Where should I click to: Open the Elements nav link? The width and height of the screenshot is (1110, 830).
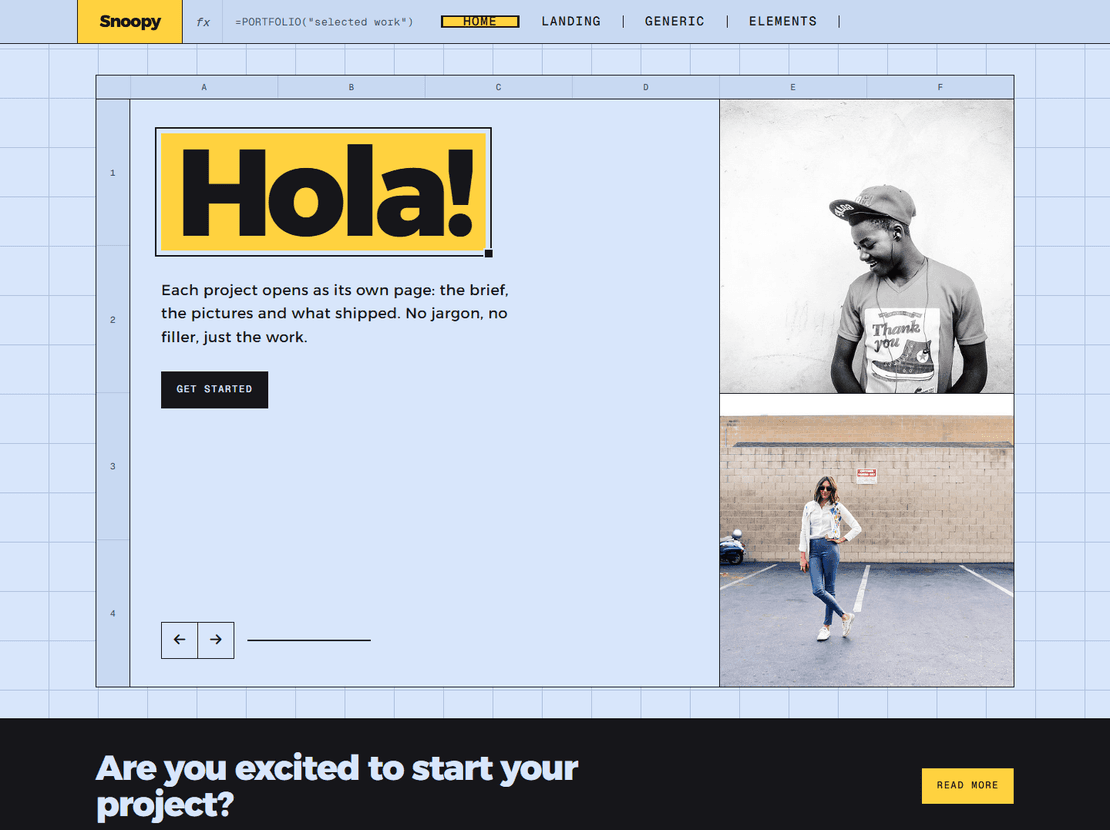[x=783, y=21]
